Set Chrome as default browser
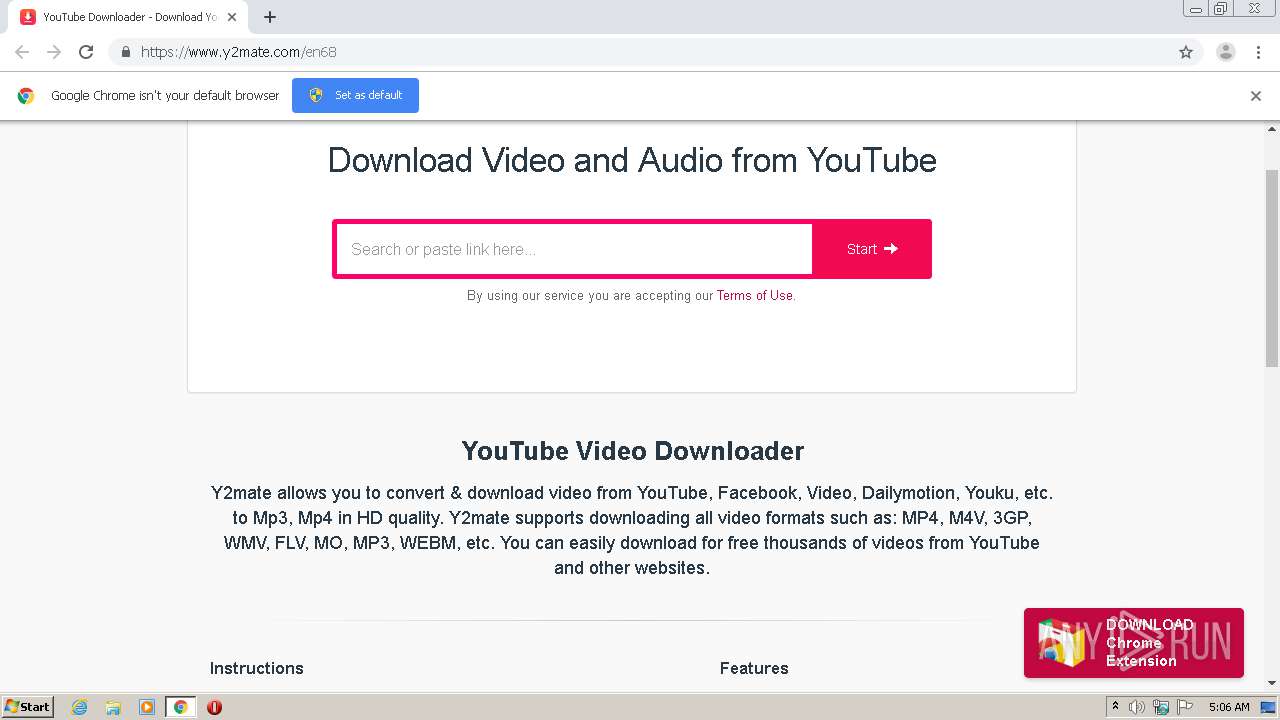1280x720 pixels. coord(355,95)
